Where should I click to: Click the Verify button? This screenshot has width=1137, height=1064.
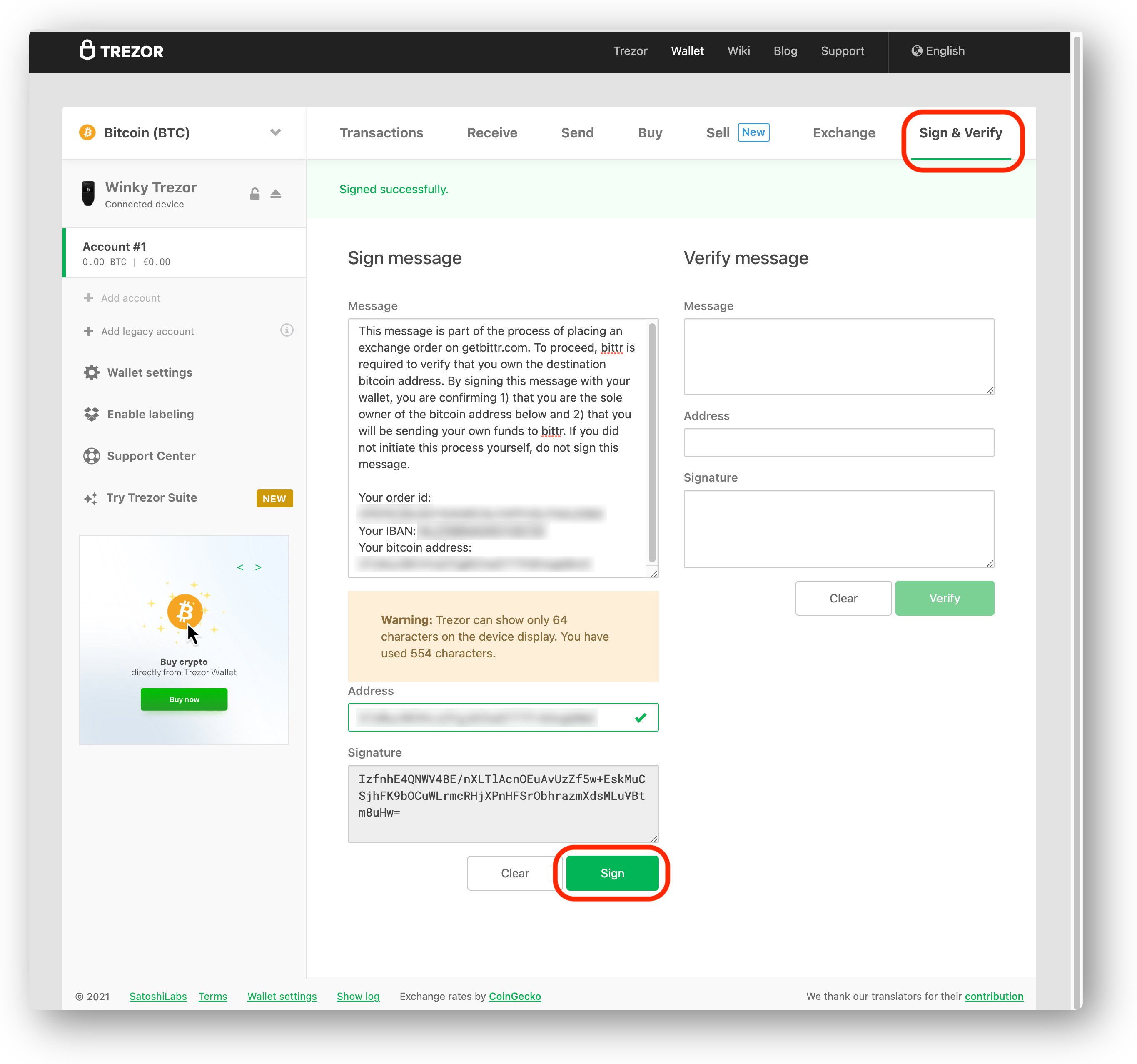point(945,598)
